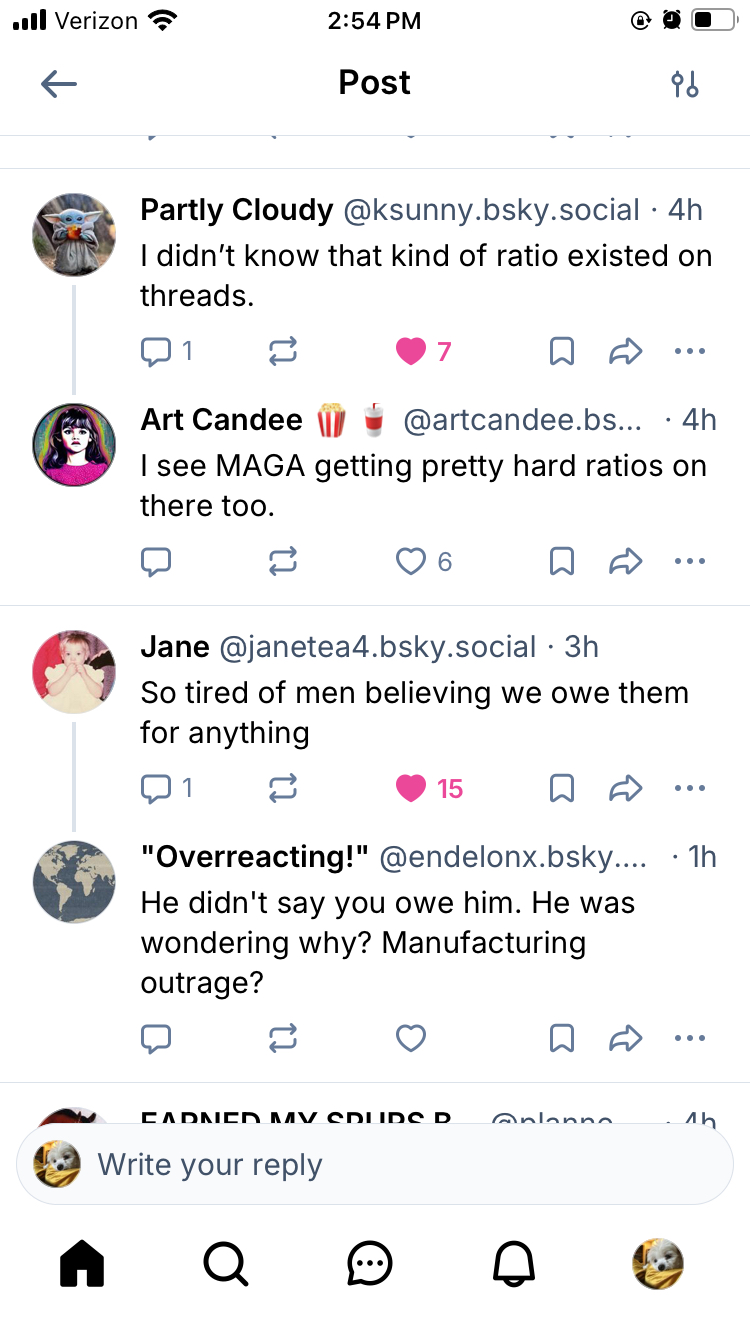This screenshot has width=750, height=1334.
Task: Open more options on Art Candee's reply
Action: (x=690, y=562)
